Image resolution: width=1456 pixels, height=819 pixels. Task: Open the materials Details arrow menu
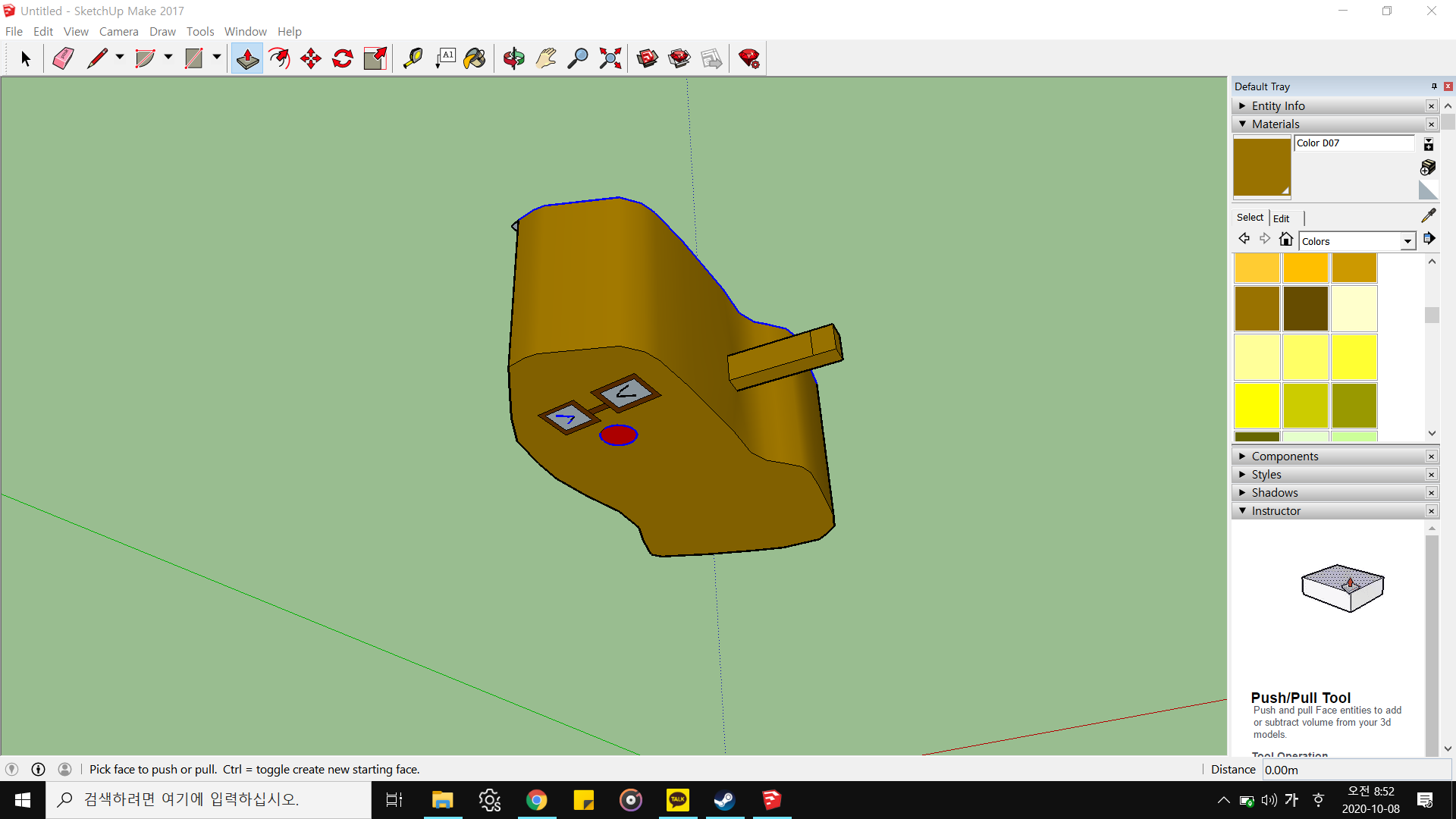pyautogui.click(x=1429, y=239)
